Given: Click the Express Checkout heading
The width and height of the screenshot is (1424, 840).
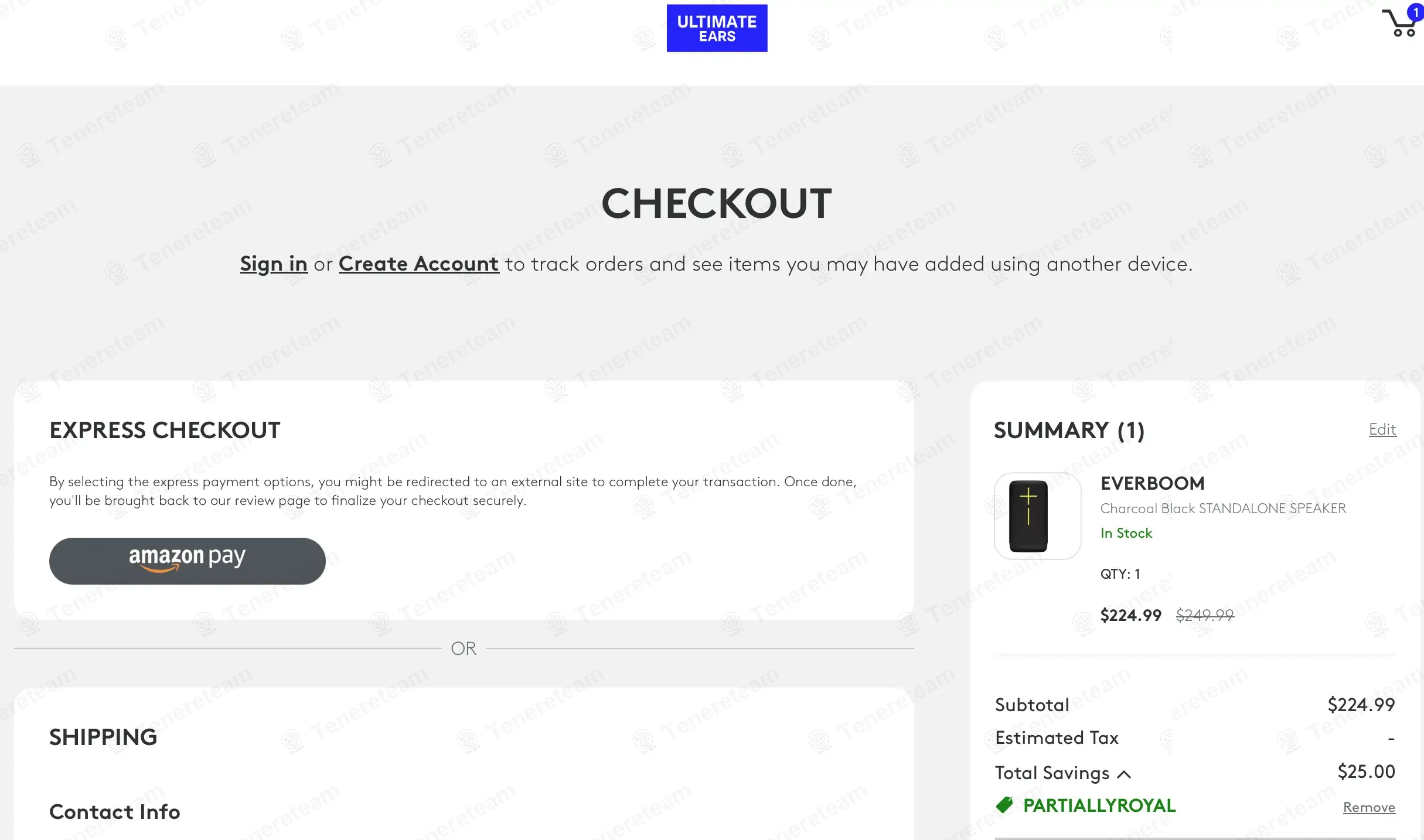Looking at the screenshot, I should (165, 431).
